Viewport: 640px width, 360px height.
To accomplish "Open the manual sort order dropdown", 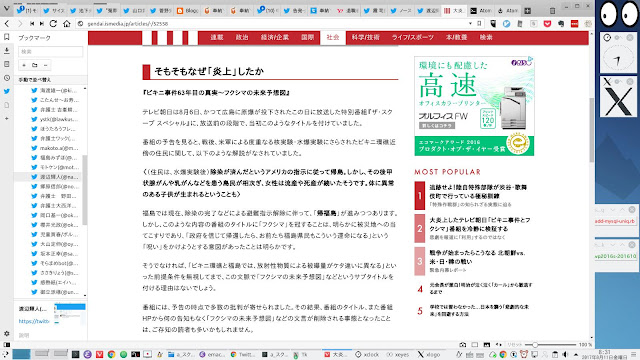I will click(51, 80).
